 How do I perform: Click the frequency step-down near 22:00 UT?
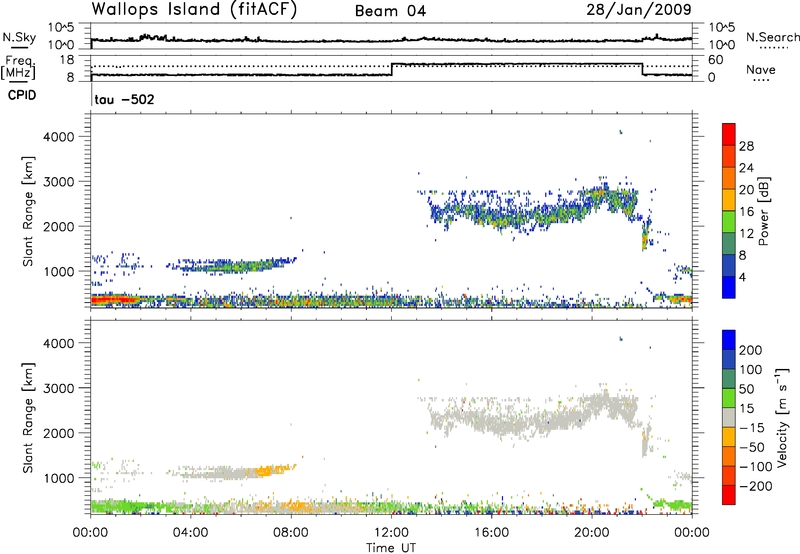(642, 69)
